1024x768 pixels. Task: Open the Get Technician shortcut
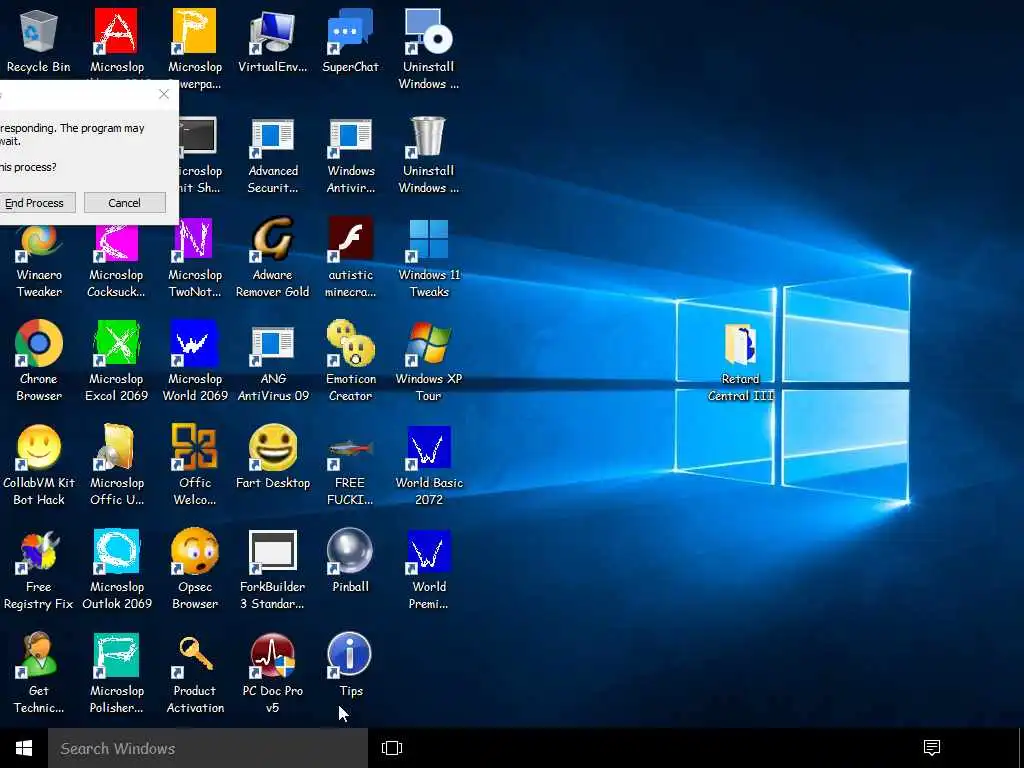tap(39, 655)
